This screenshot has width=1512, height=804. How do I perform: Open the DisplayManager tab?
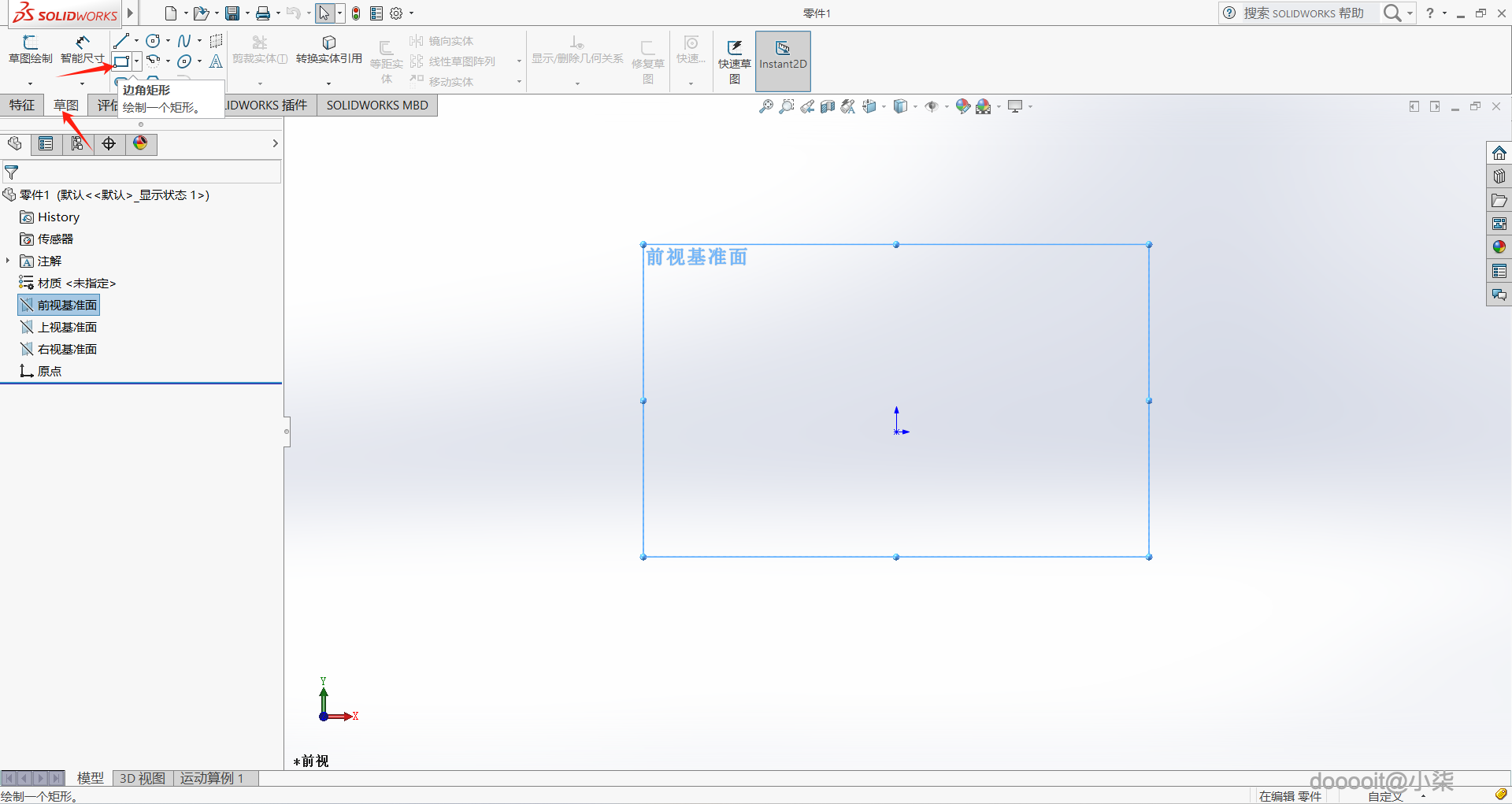tap(140, 143)
